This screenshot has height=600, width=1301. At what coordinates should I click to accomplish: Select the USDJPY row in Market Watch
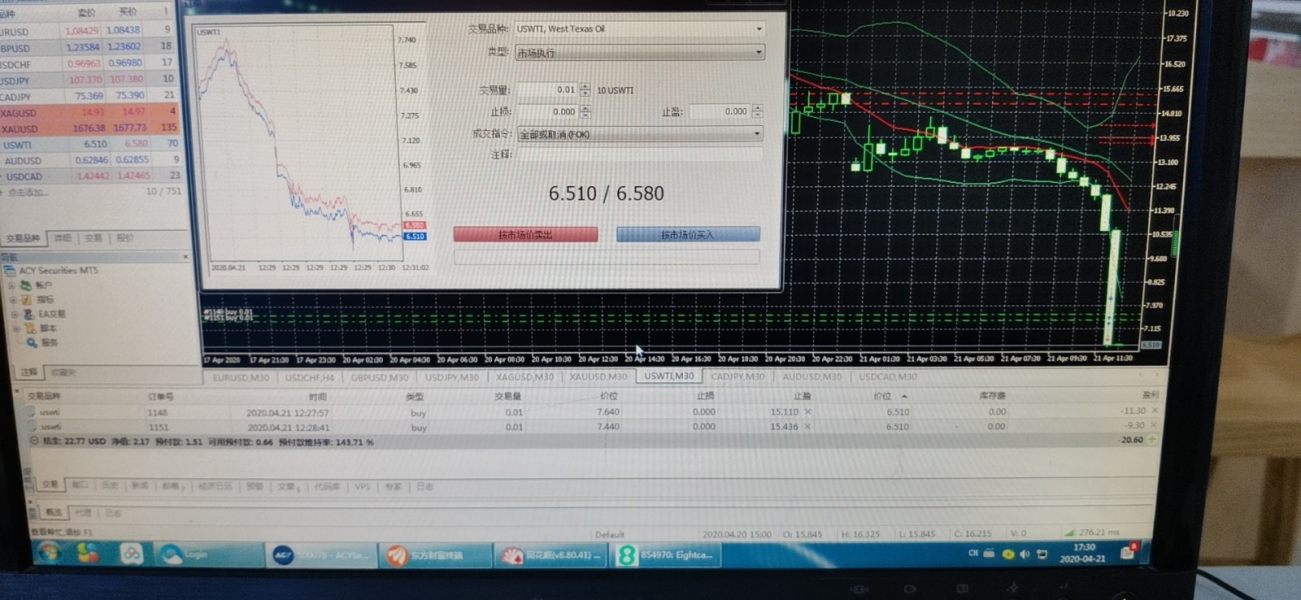(x=88, y=79)
